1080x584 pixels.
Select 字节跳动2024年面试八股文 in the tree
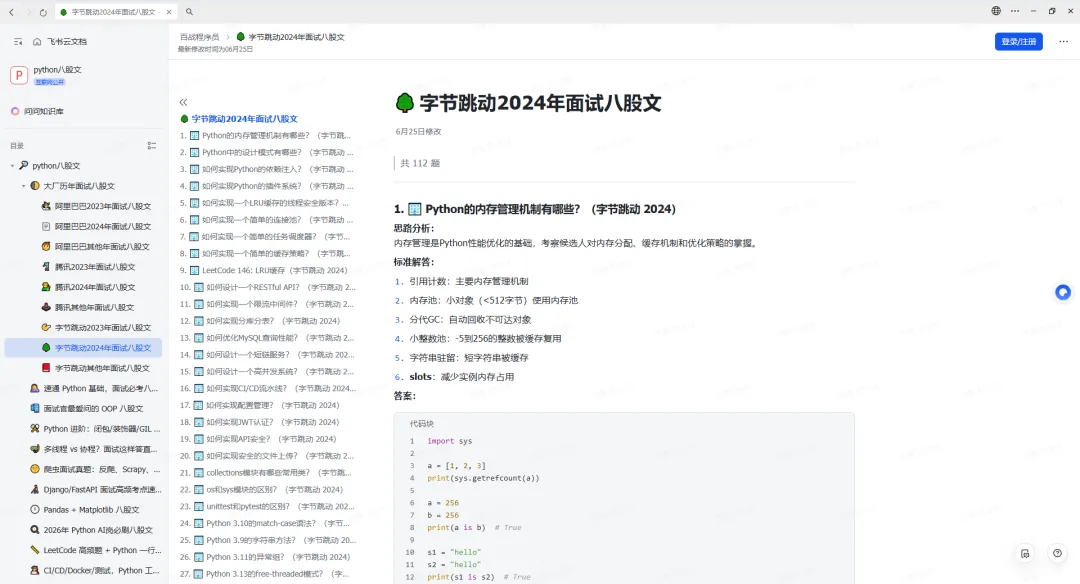[83, 348]
